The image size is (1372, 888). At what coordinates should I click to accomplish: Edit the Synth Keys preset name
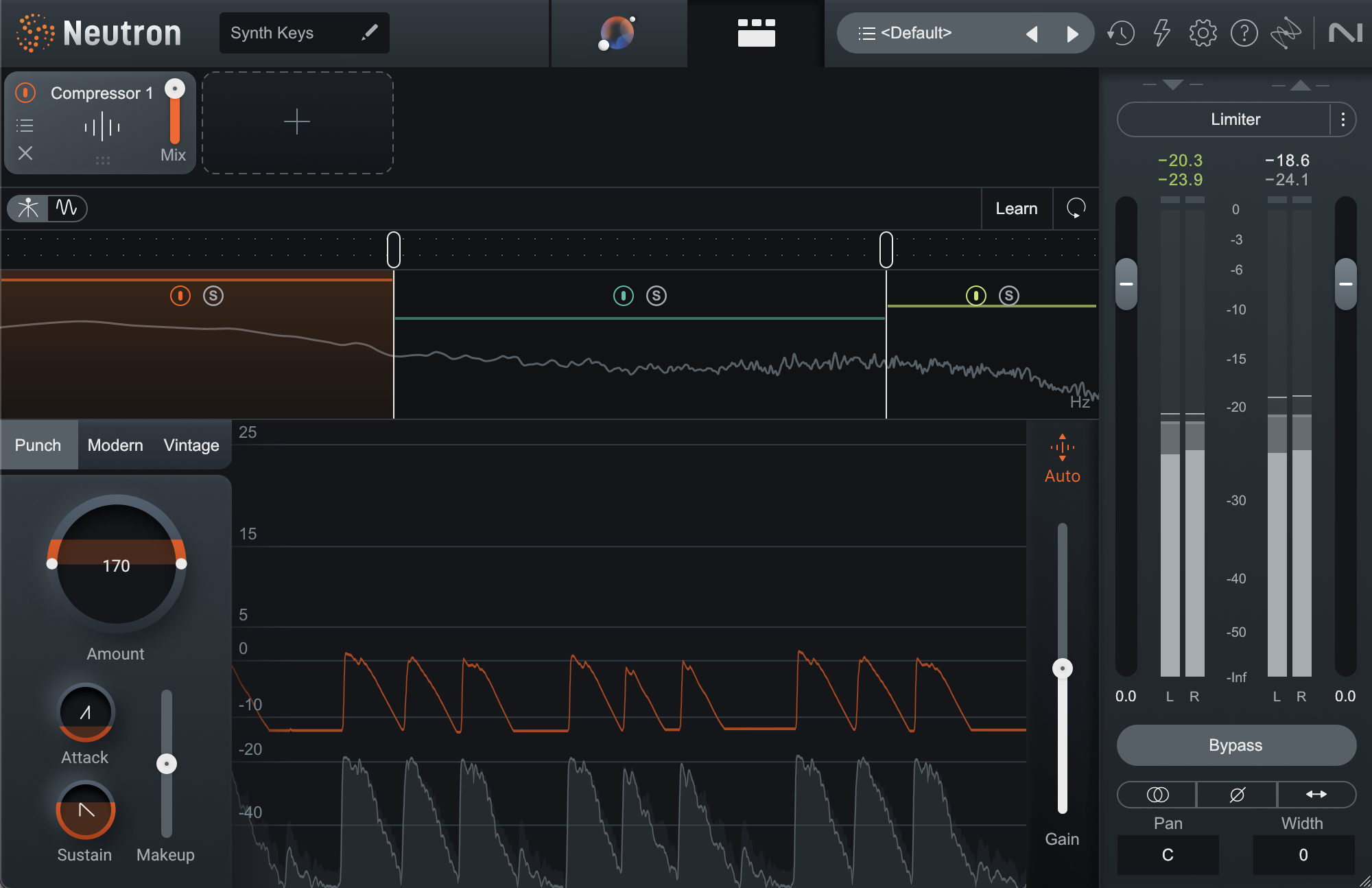coord(370,32)
